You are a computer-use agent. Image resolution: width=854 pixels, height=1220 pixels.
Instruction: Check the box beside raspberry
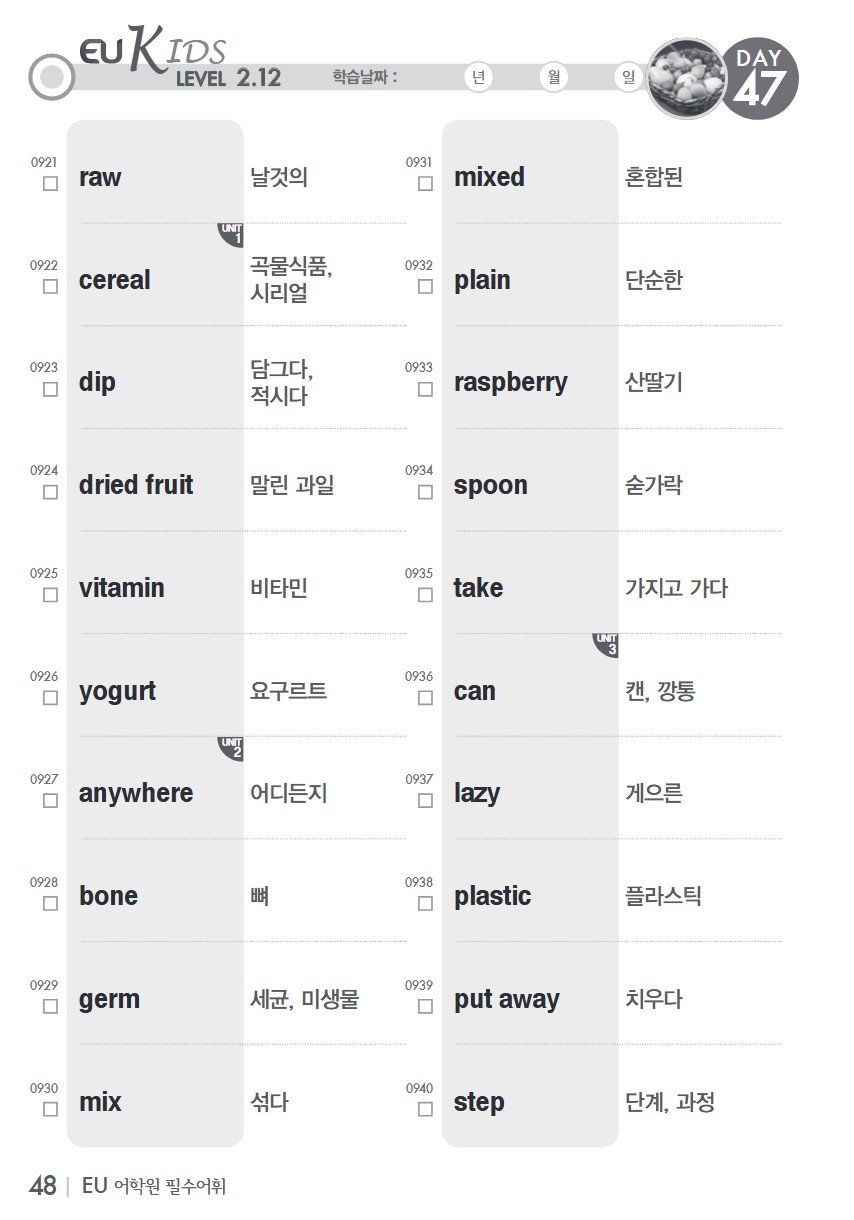[x=425, y=389]
